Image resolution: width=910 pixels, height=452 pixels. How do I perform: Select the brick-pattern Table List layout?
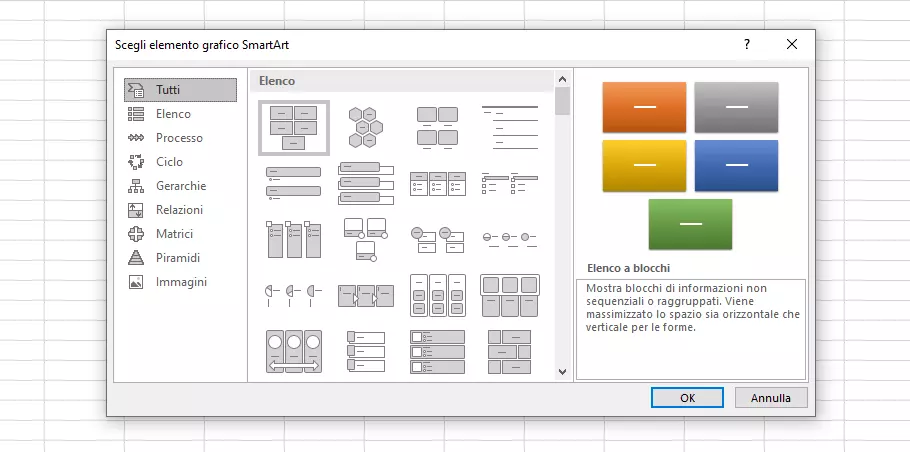(510, 350)
